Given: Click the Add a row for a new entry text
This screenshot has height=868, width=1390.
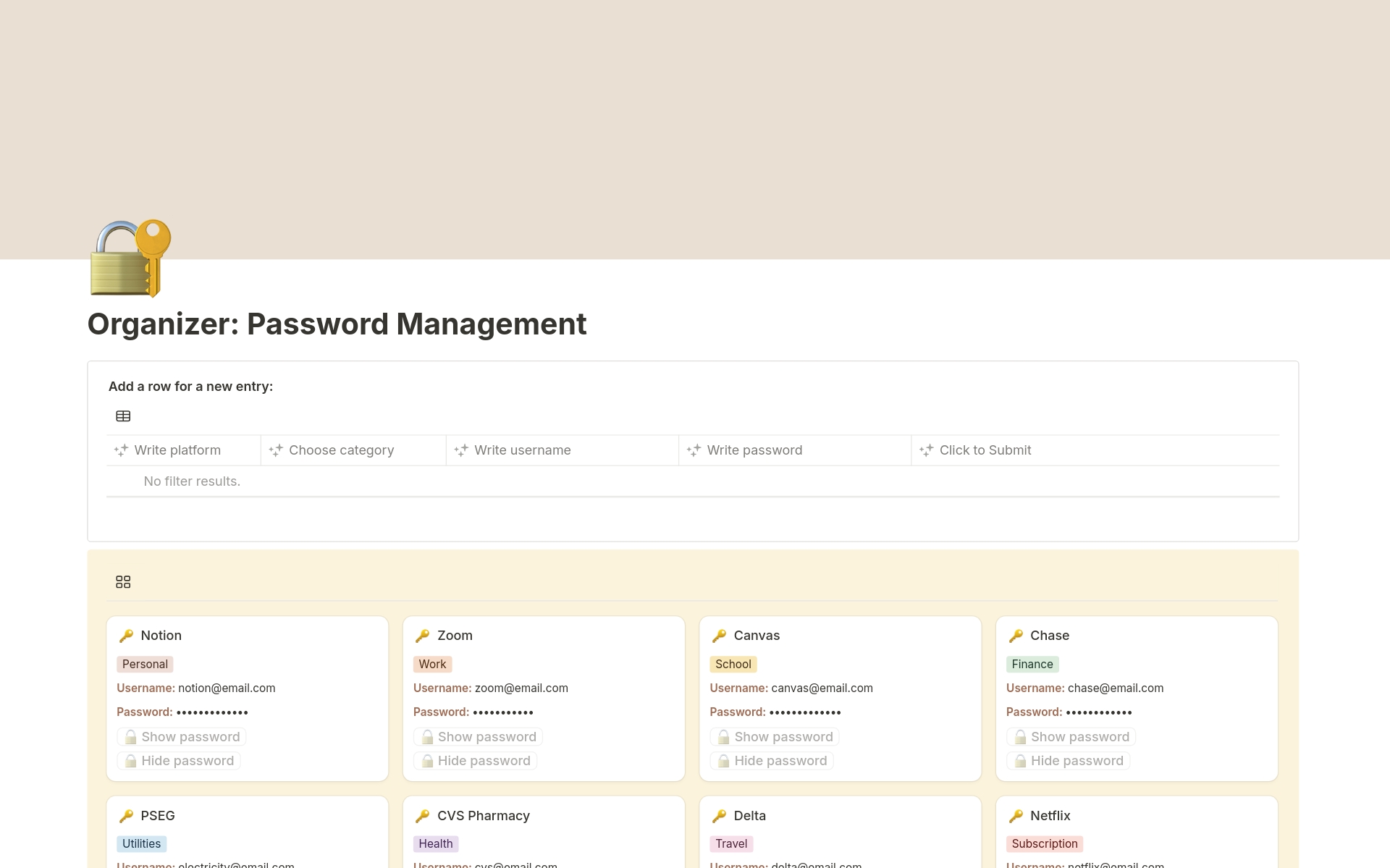Looking at the screenshot, I should [190, 387].
